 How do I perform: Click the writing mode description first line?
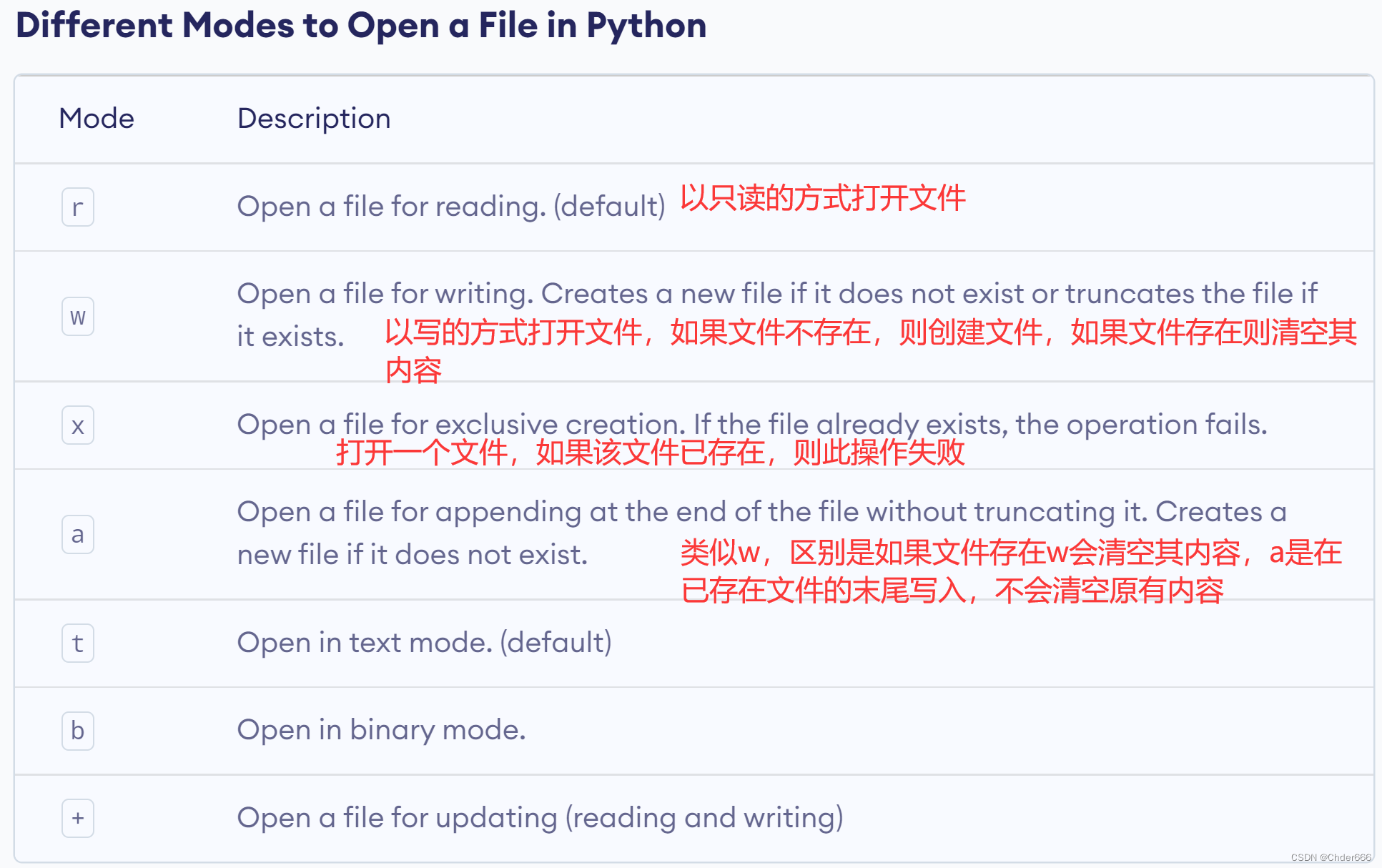coord(776,294)
